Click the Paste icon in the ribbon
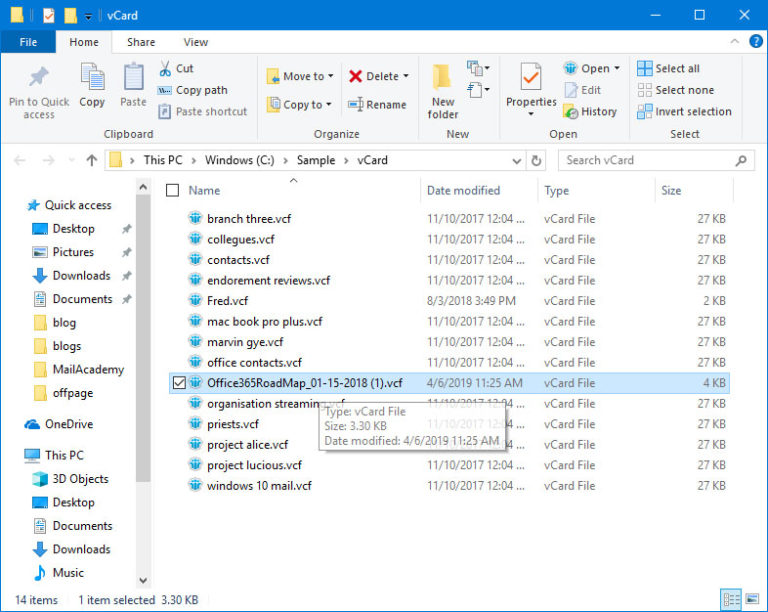Image resolution: width=768 pixels, height=612 pixels. pyautogui.click(x=133, y=78)
